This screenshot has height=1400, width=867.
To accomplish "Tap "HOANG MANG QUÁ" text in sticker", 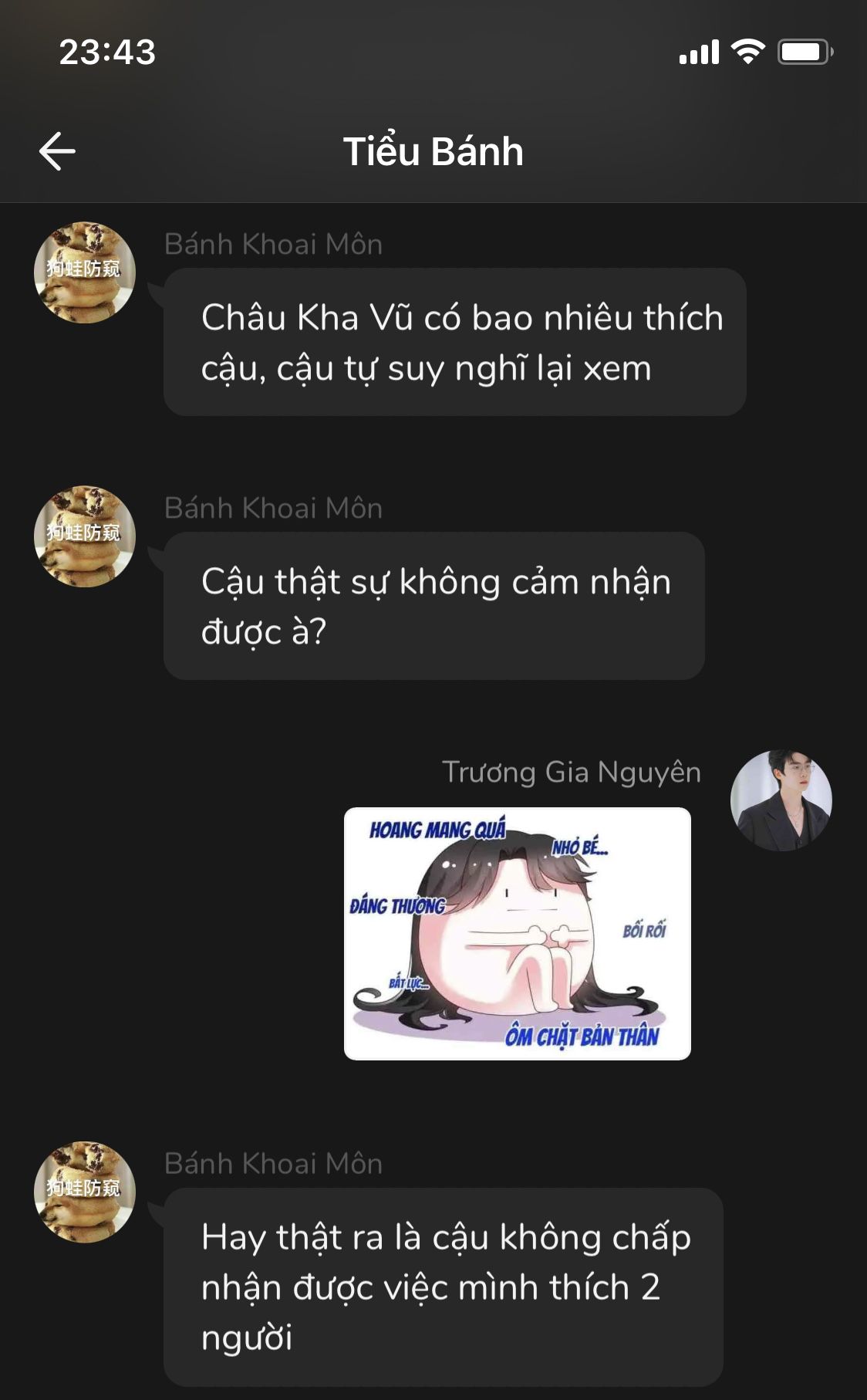I will click(x=437, y=830).
